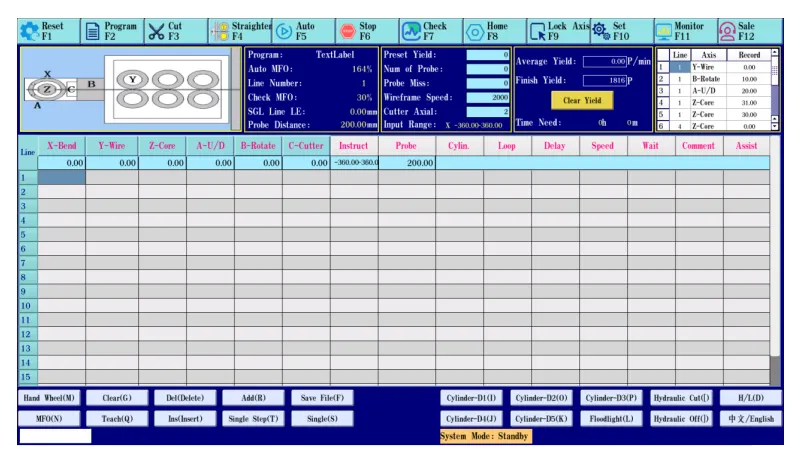Click Hand Wheel(M) button
The image size is (800, 455).
pyautogui.click(x=49, y=398)
